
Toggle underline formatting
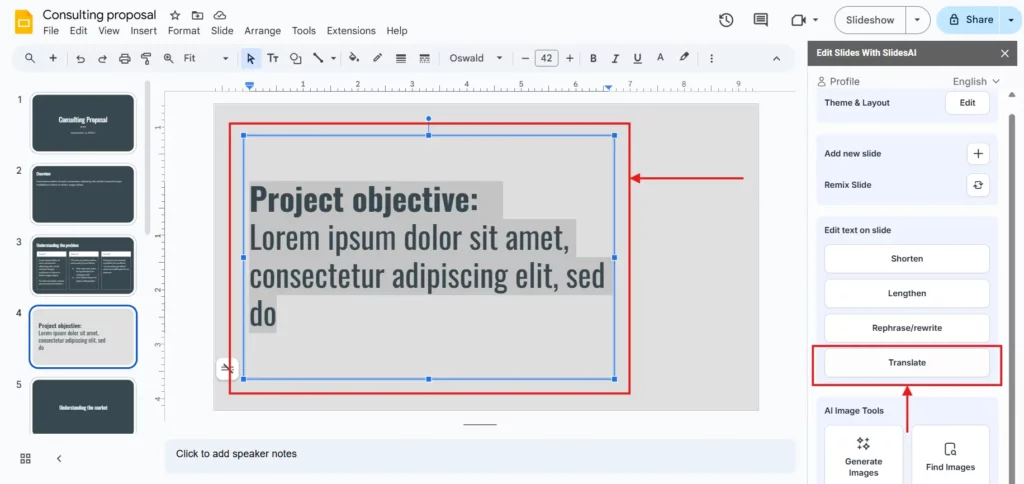coord(639,58)
